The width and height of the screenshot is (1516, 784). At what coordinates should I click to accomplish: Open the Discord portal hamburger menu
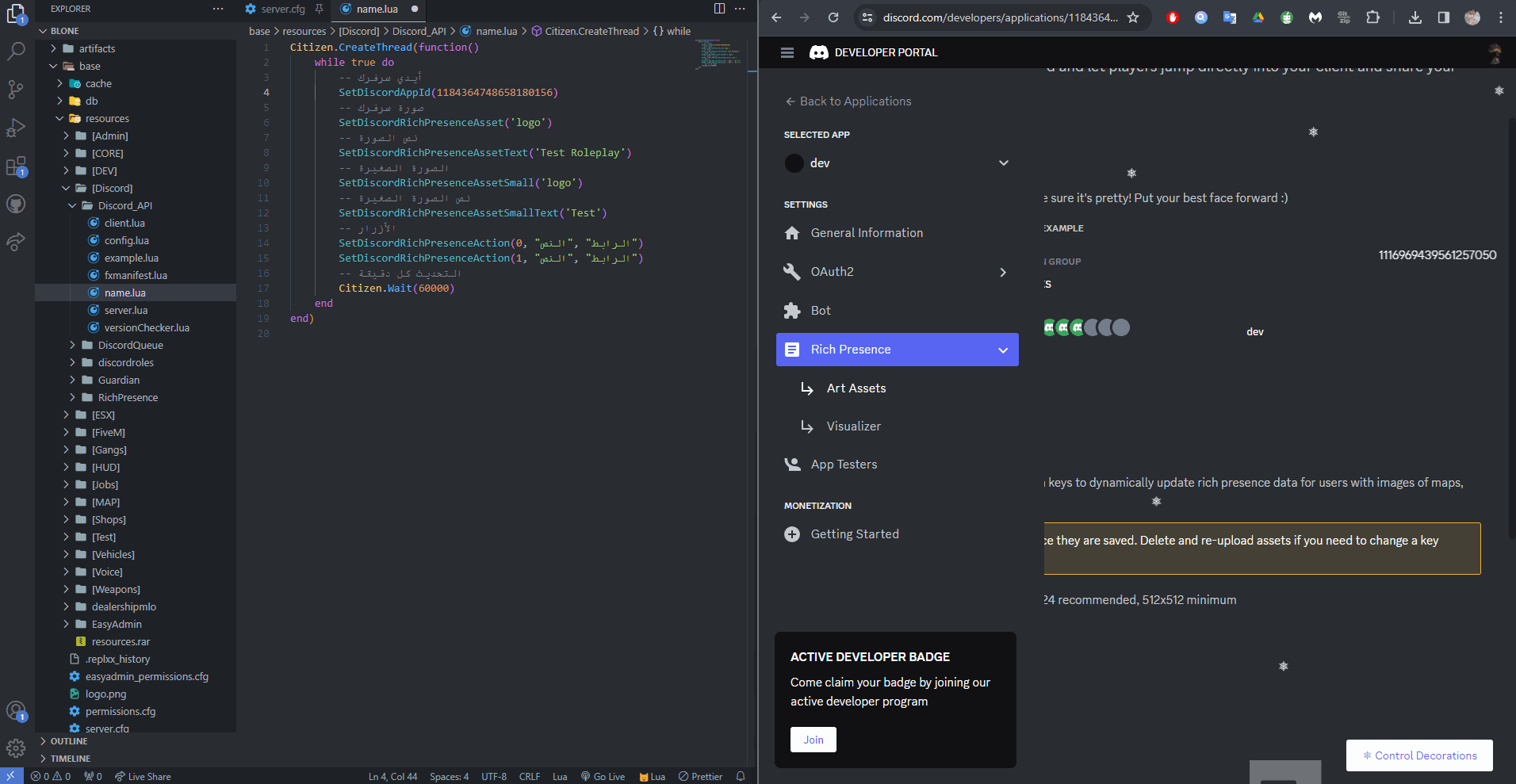click(x=787, y=52)
